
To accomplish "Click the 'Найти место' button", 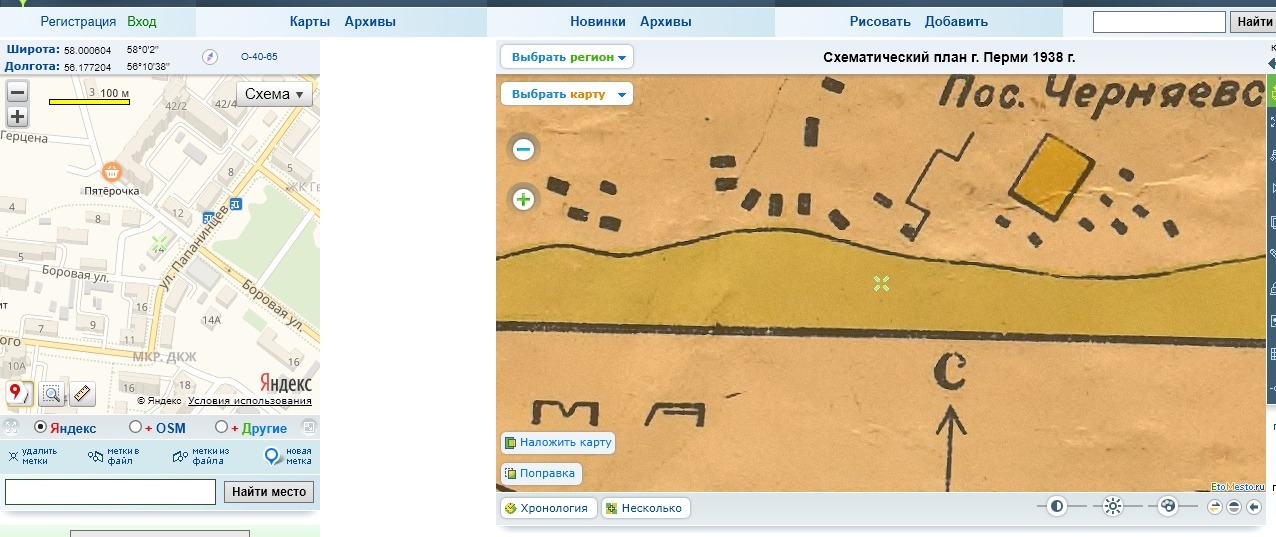I will pos(268,492).
